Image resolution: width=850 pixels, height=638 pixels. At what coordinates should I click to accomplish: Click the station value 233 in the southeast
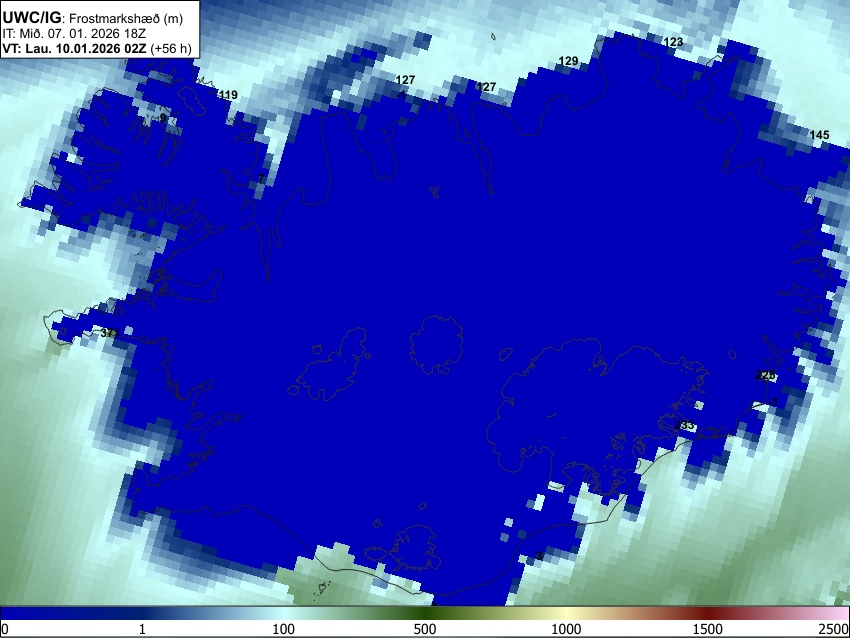click(685, 426)
